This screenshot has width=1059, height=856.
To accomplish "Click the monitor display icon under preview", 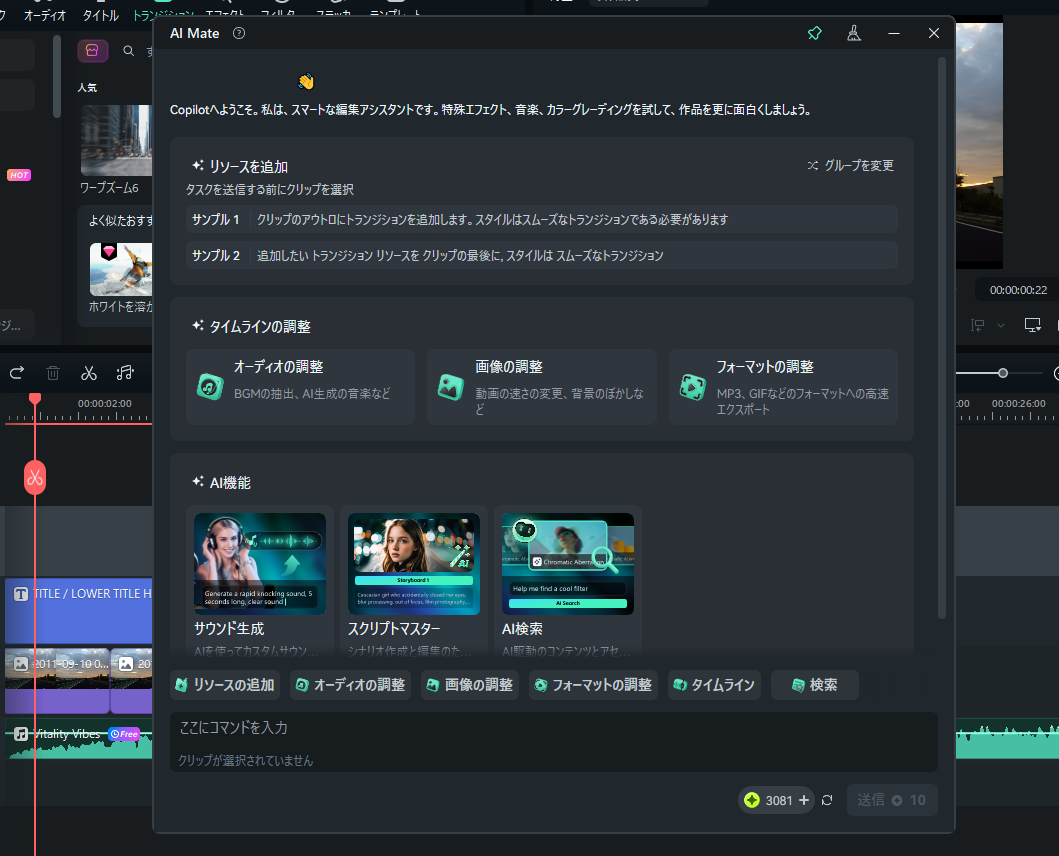I will (x=1033, y=325).
